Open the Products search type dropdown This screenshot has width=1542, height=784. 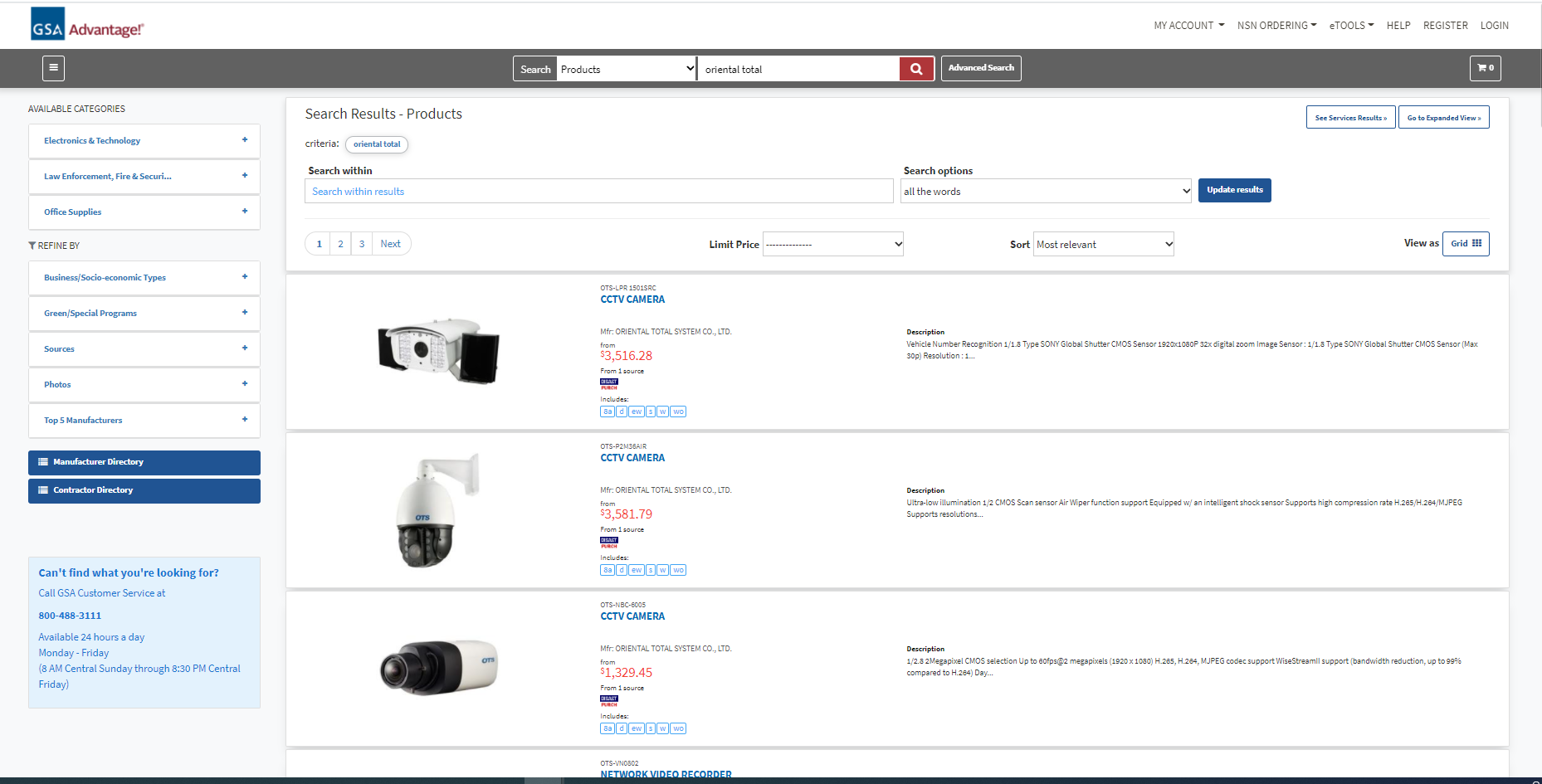[627, 69]
